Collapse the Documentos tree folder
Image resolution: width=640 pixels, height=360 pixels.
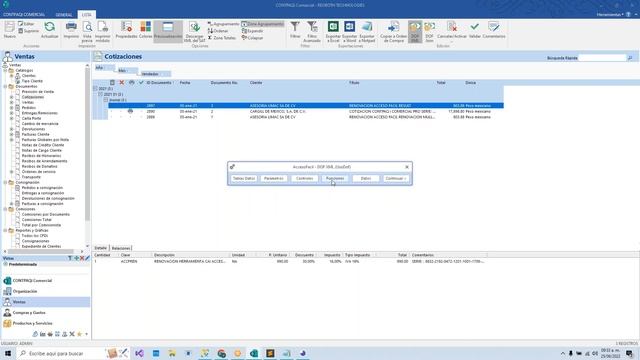(x=5, y=86)
